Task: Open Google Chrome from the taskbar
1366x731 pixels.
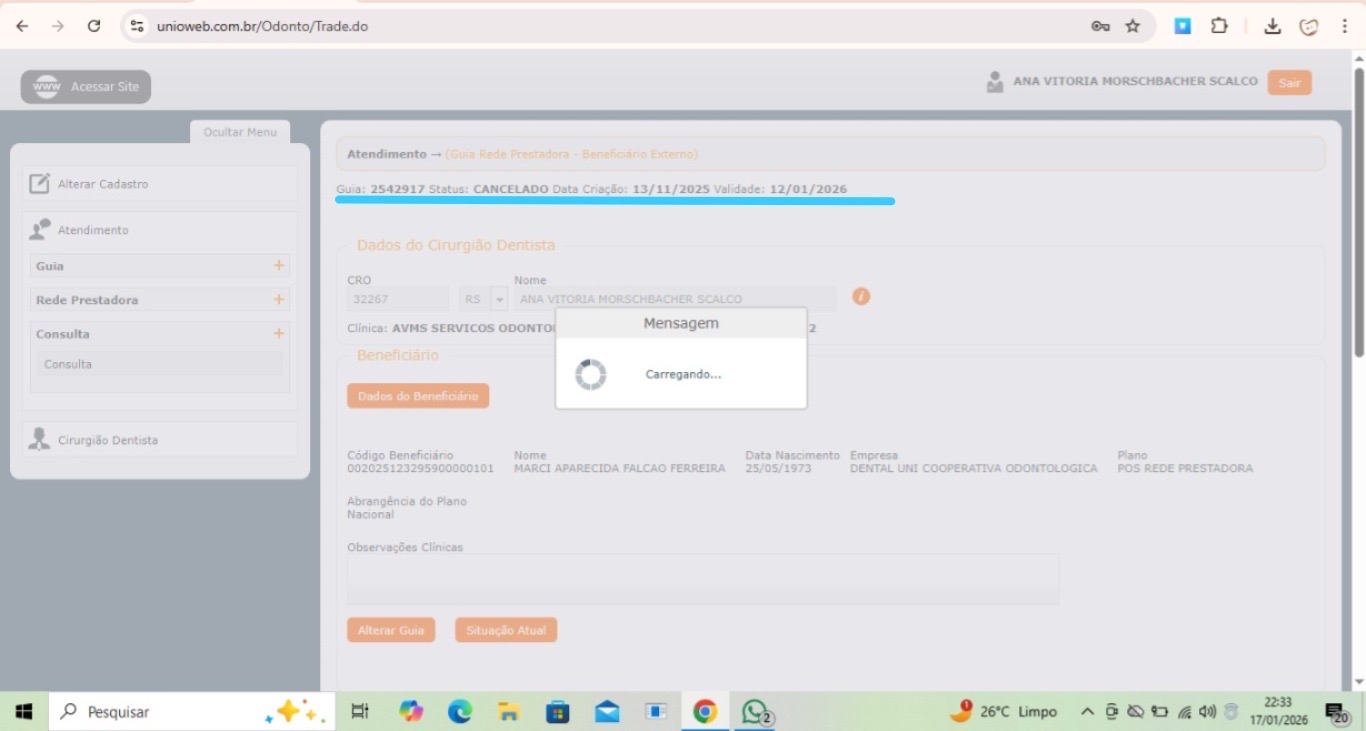Action: (x=705, y=712)
